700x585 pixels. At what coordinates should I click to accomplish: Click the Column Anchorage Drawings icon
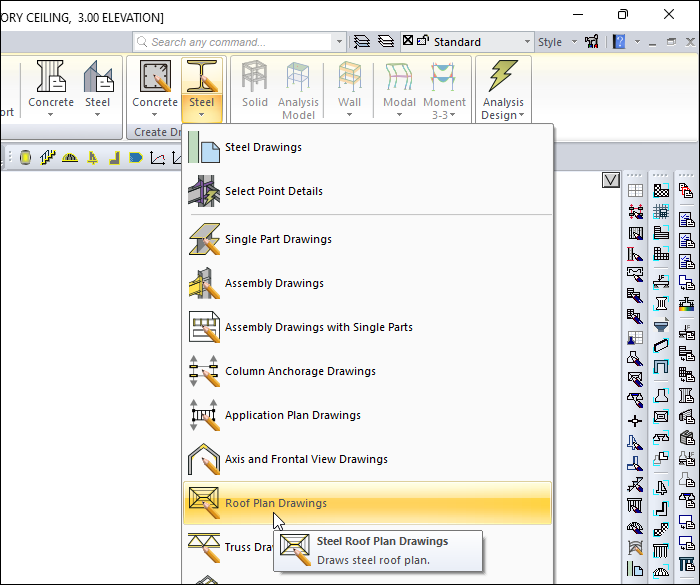coord(203,371)
